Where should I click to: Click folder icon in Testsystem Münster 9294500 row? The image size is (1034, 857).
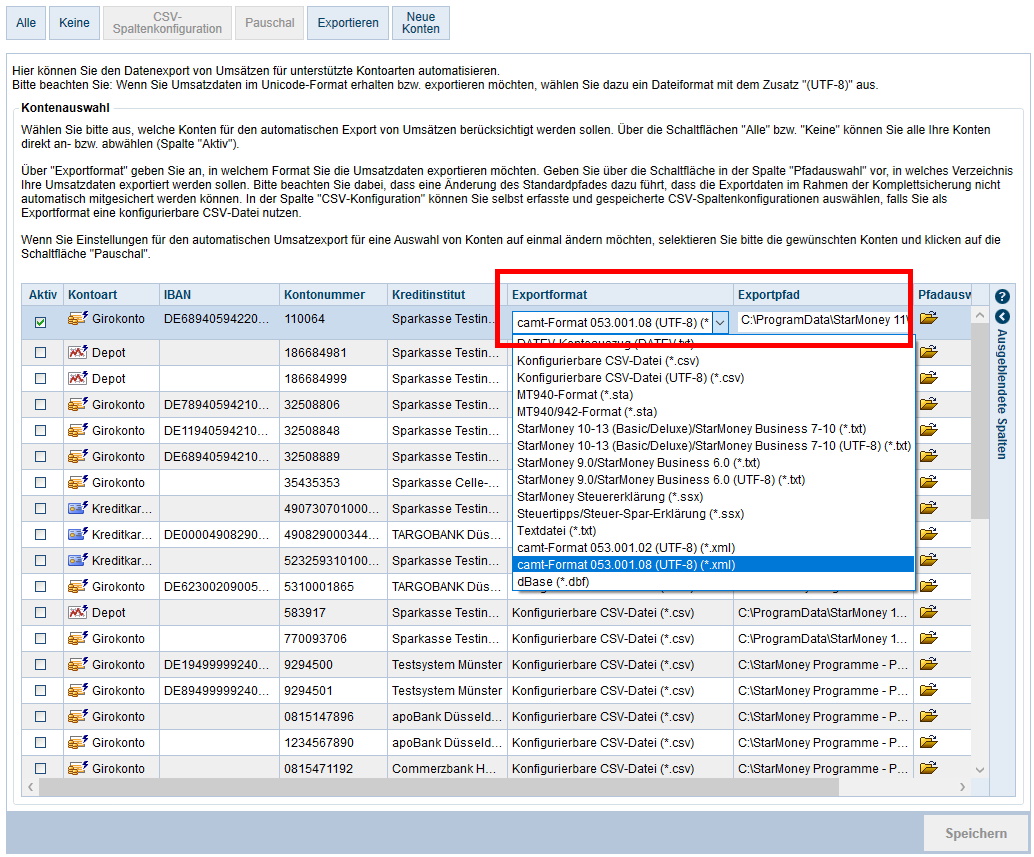tap(929, 664)
